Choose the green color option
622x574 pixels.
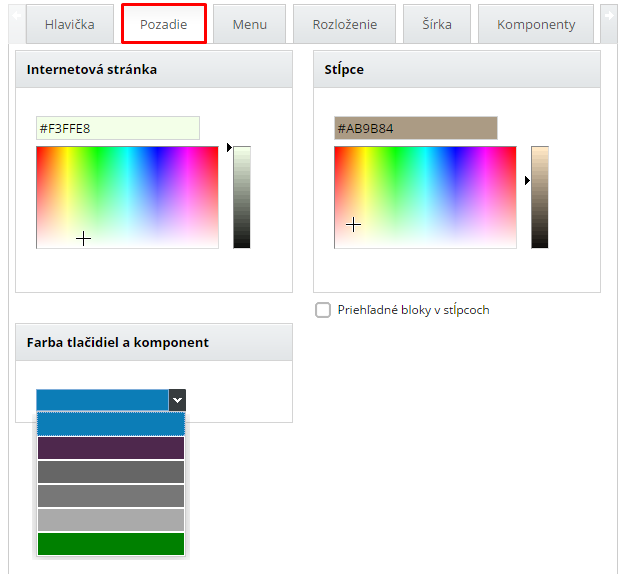pos(111,544)
